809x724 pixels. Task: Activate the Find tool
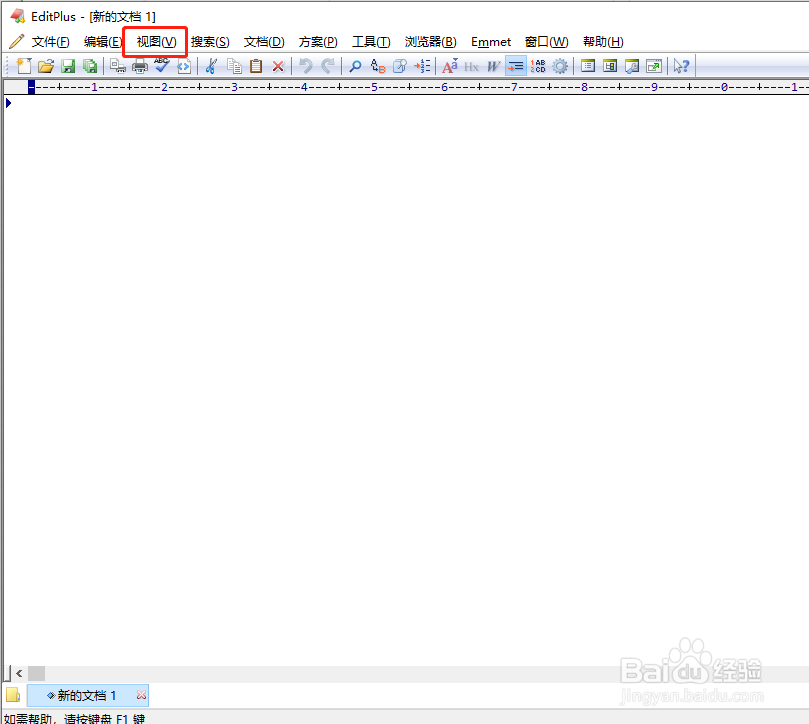[x=354, y=66]
